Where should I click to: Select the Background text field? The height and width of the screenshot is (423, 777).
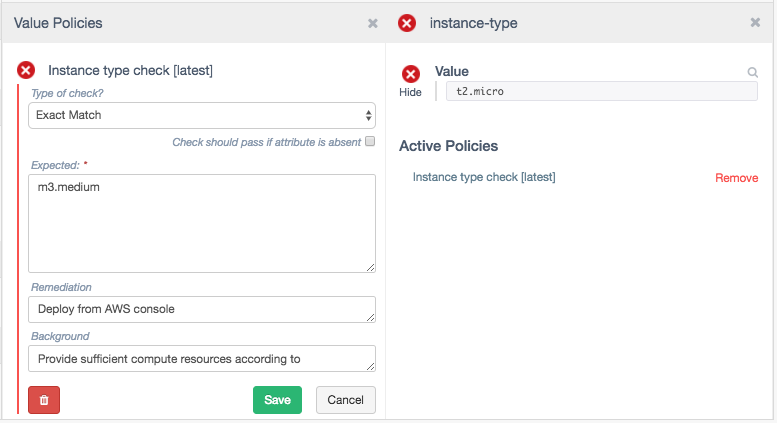pos(201,358)
